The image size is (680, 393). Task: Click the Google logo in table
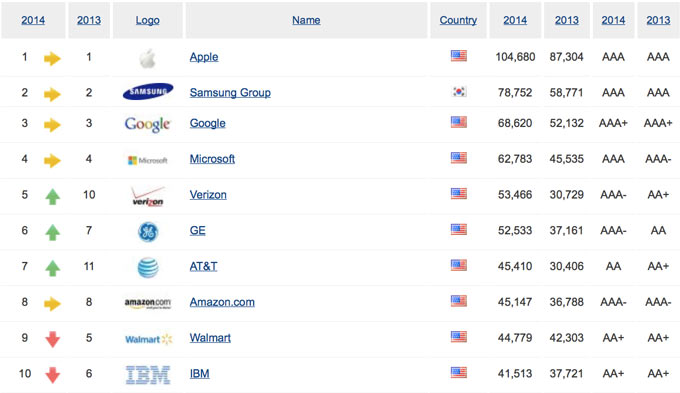(148, 124)
